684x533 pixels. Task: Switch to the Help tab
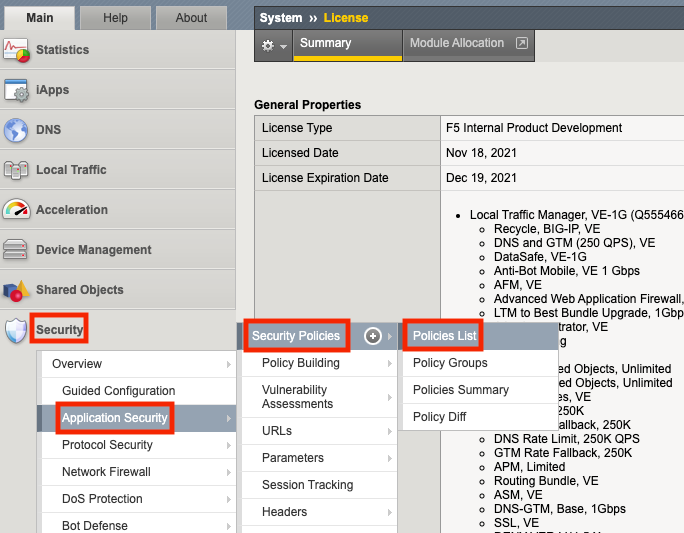pos(115,18)
